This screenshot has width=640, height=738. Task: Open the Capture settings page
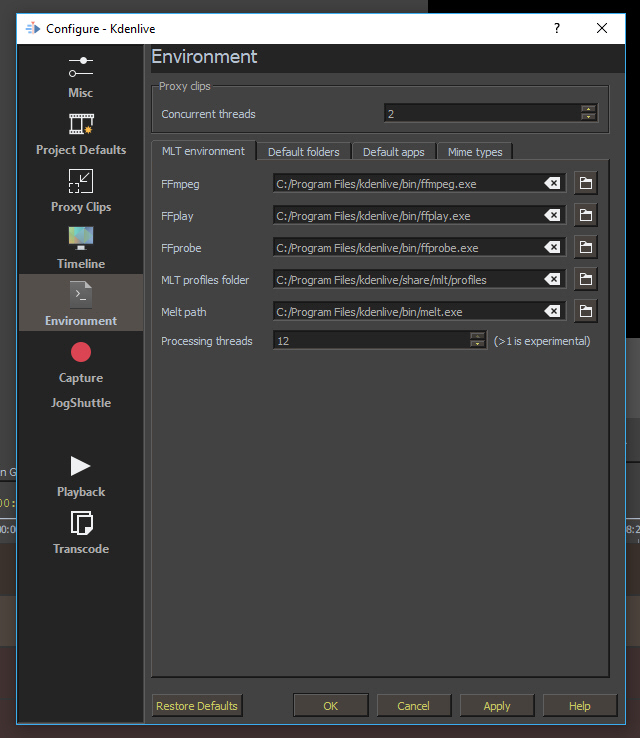pyautogui.click(x=80, y=362)
